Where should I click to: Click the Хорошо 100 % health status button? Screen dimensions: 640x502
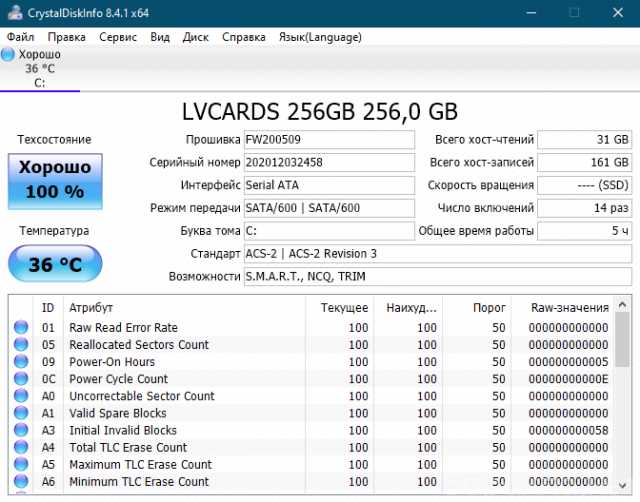pyautogui.click(x=55, y=181)
